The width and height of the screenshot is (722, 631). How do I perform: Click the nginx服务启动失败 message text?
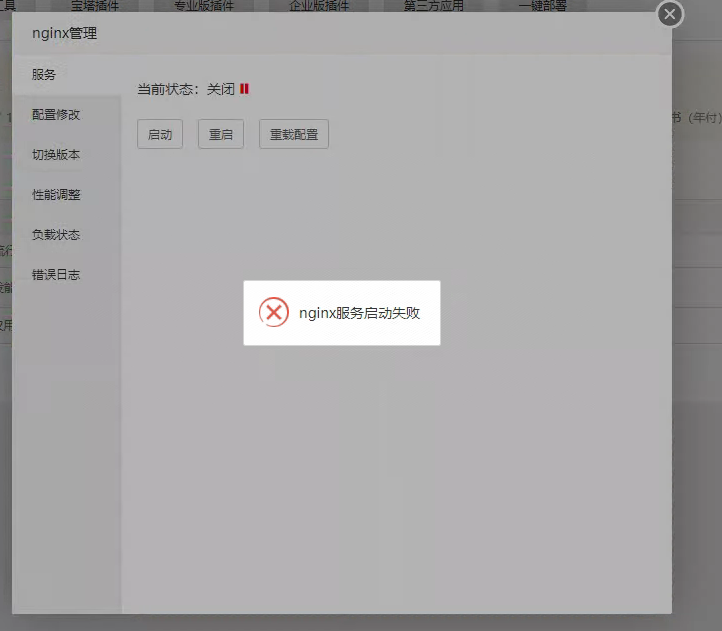click(360, 313)
